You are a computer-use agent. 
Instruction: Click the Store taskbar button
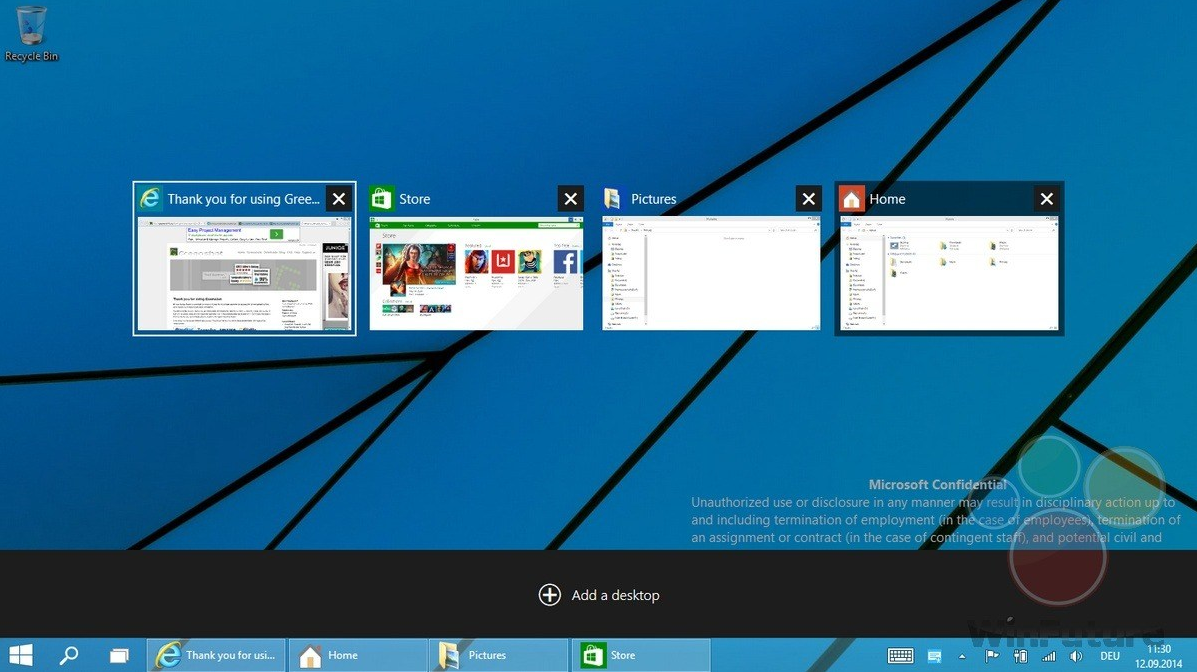[x=640, y=655]
